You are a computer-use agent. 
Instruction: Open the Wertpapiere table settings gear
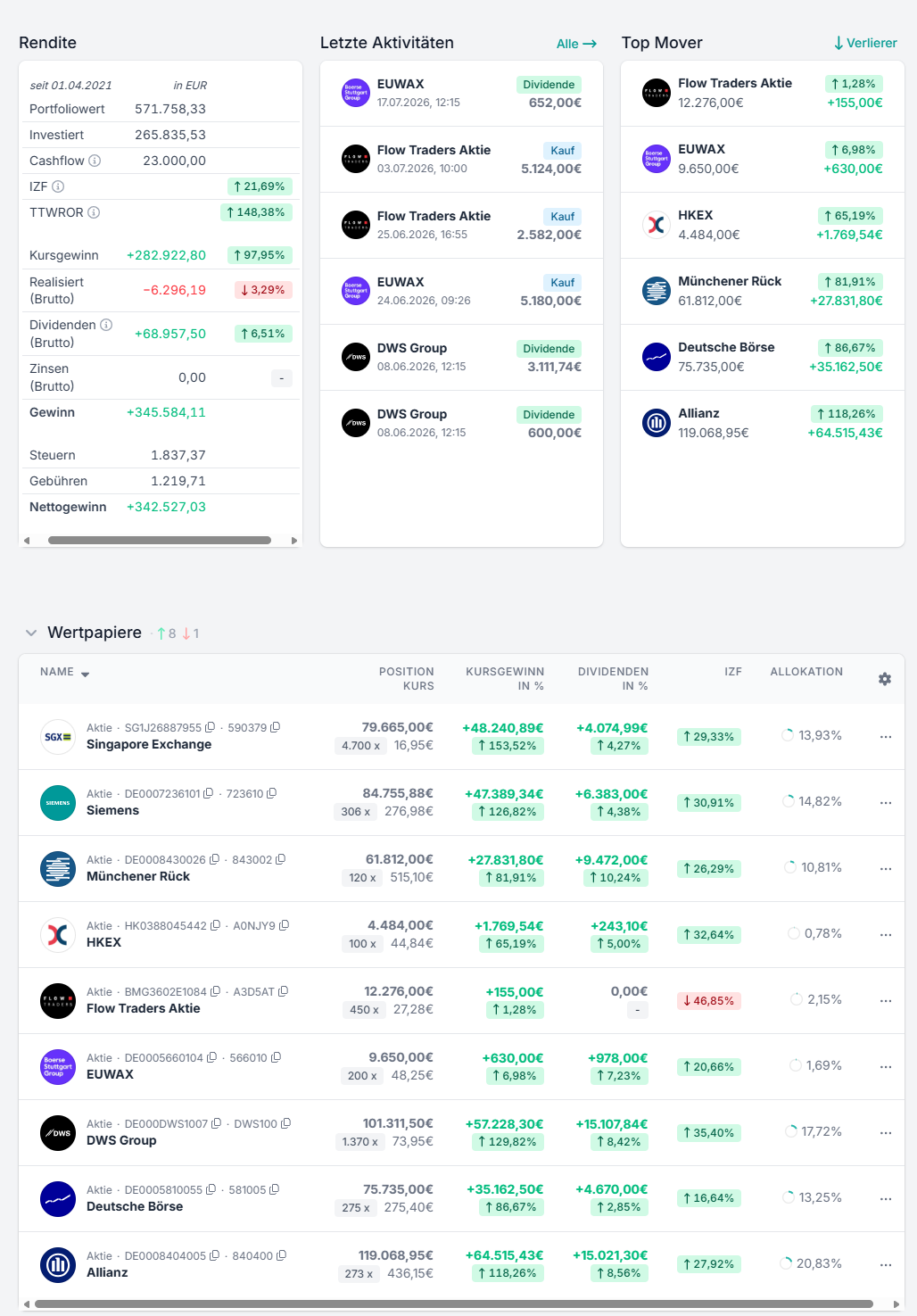[x=884, y=679]
